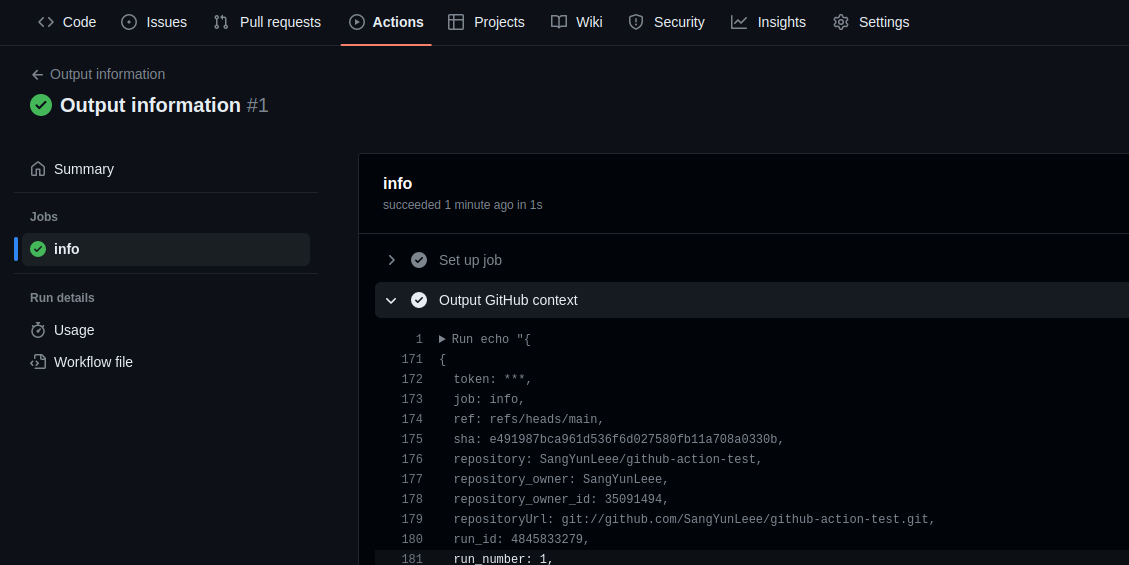
Task: Open the Projects tab
Action: pos(486,22)
